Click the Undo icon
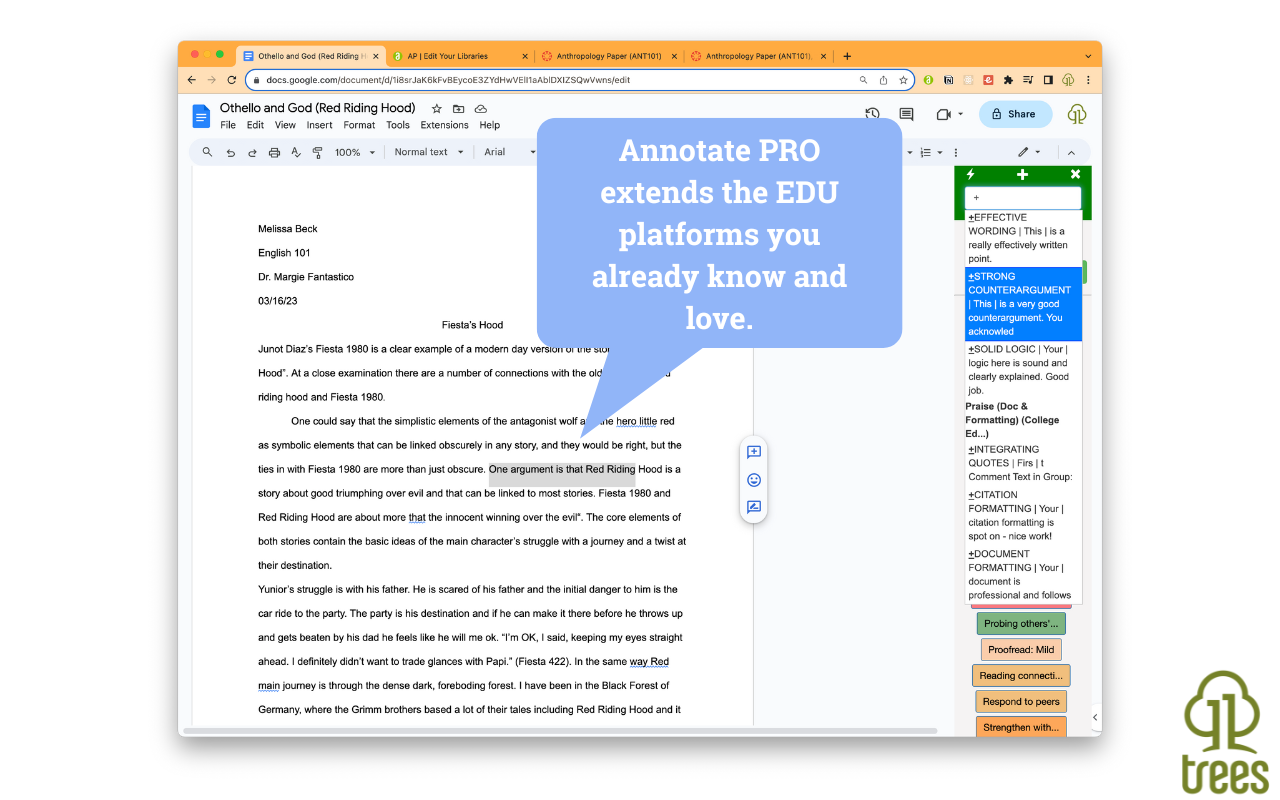1280x800 pixels. pos(230,152)
